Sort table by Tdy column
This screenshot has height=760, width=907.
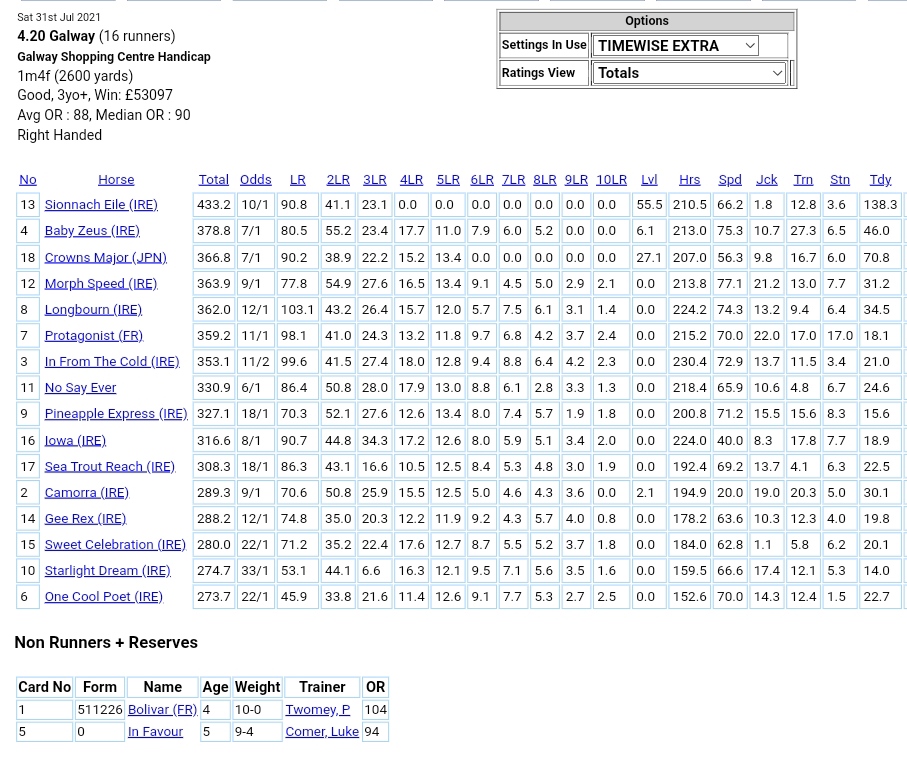pyautogui.click(x=879, y=179)
